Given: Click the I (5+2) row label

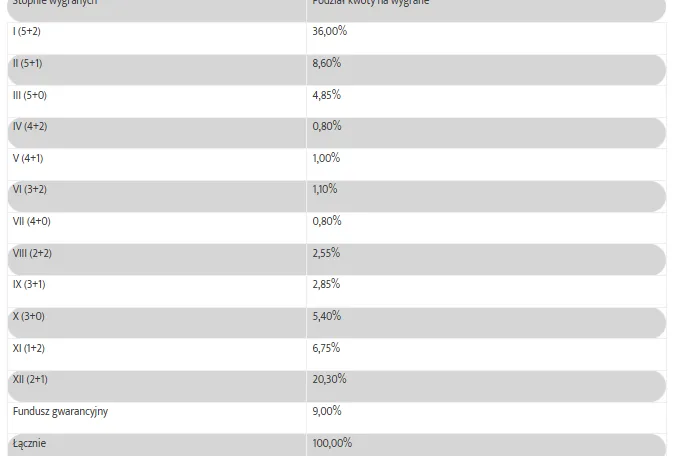Looking at the screenshot, I should coord(27,32).
